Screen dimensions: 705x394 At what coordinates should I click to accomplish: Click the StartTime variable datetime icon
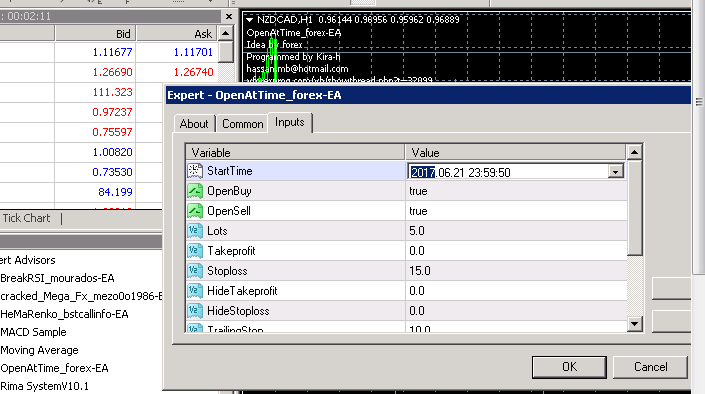195,171
